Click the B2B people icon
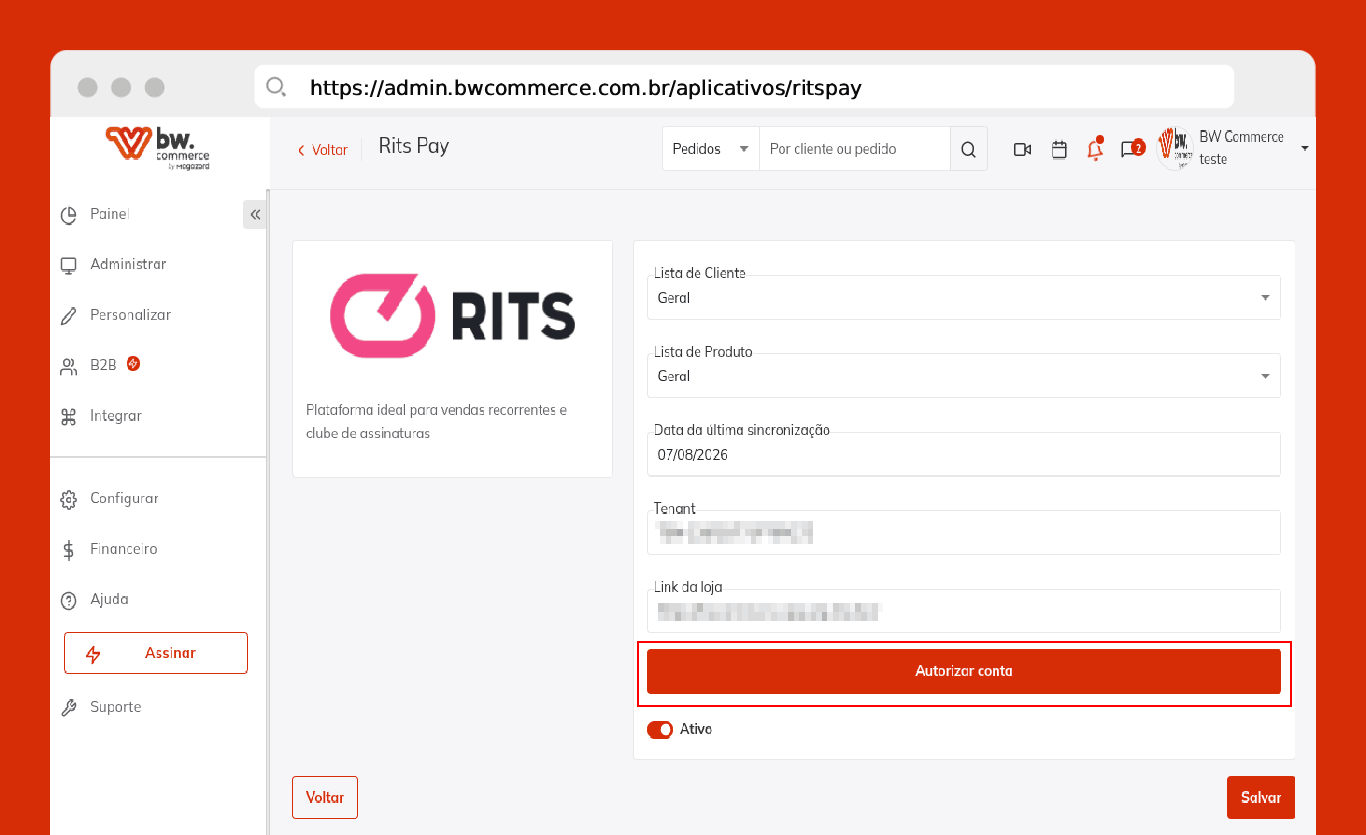1366x835 pixels. point(69,366)
